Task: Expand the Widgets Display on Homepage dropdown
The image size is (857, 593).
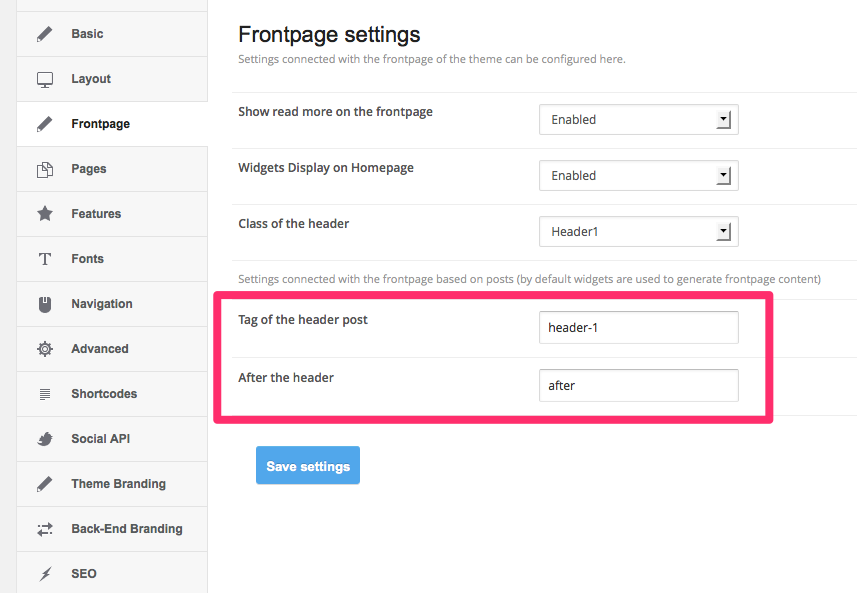Action: pyautogui.click(x=638, y=176)
